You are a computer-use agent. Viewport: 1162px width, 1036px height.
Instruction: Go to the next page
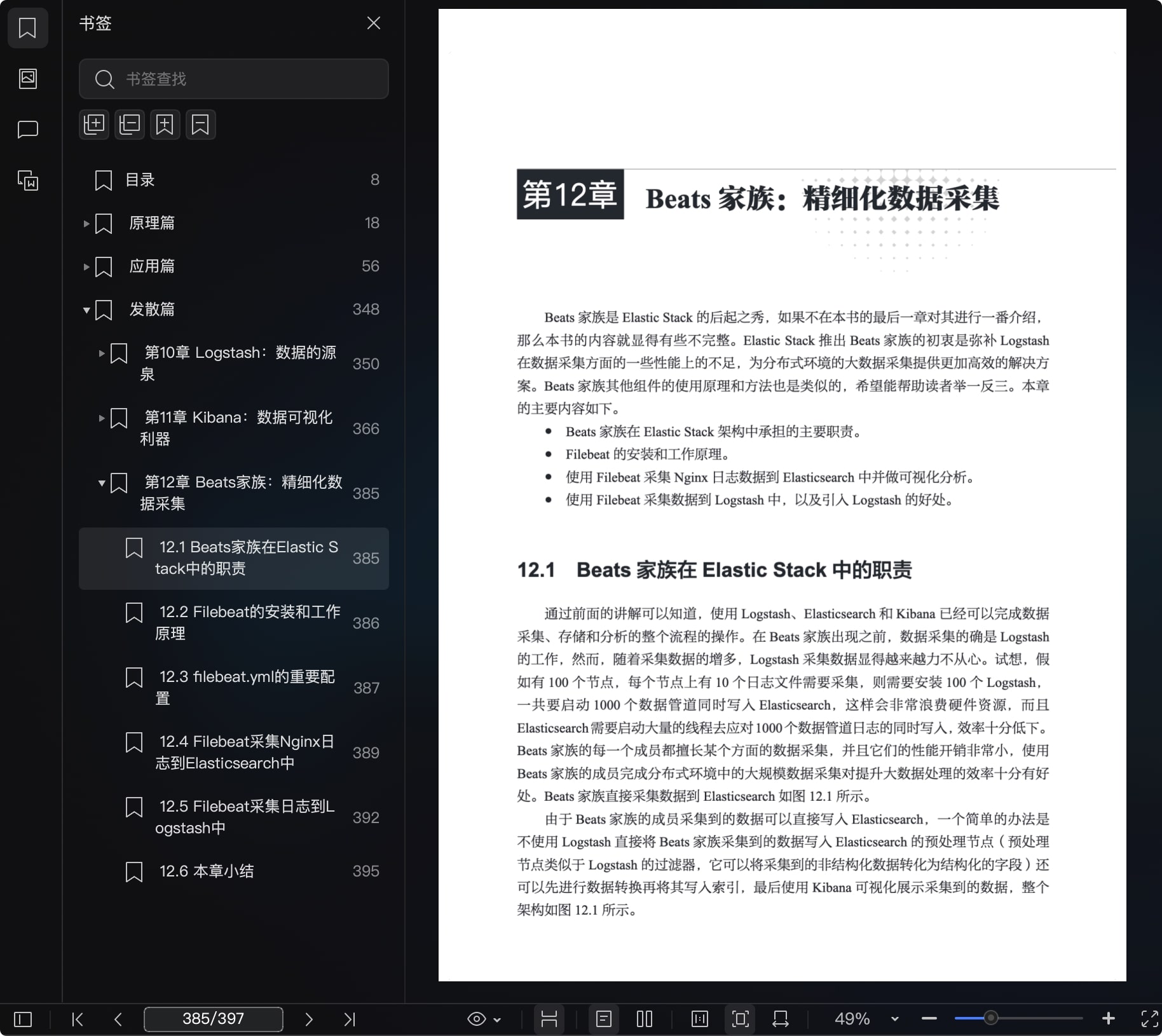pos(309,1019)
